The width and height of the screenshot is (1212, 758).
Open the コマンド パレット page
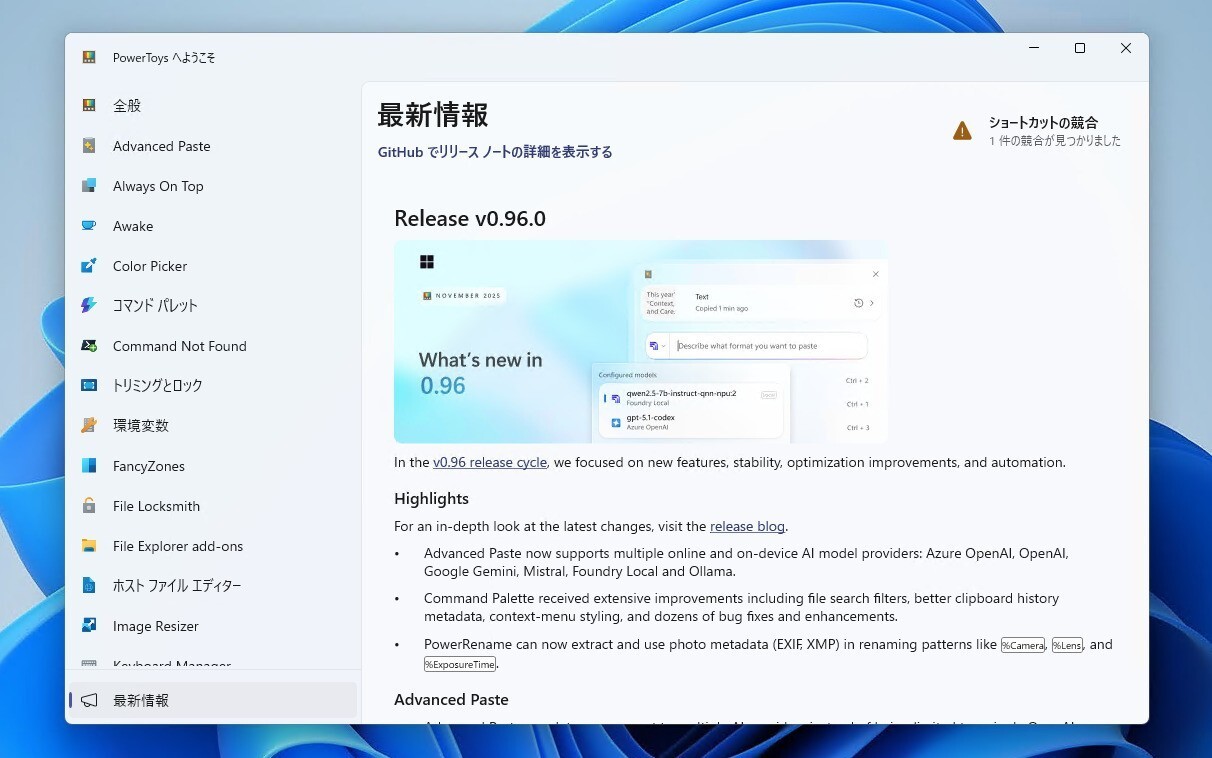pos(155,305)
